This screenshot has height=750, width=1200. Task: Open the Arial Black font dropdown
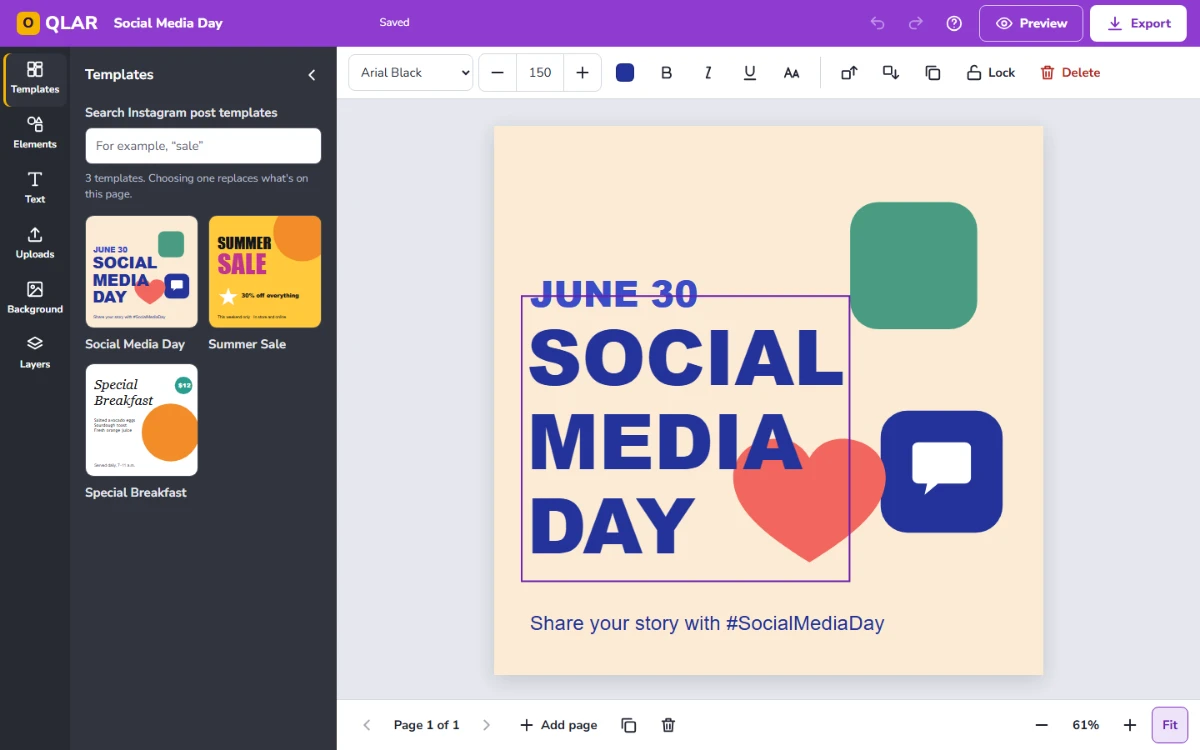pos(411,73)
